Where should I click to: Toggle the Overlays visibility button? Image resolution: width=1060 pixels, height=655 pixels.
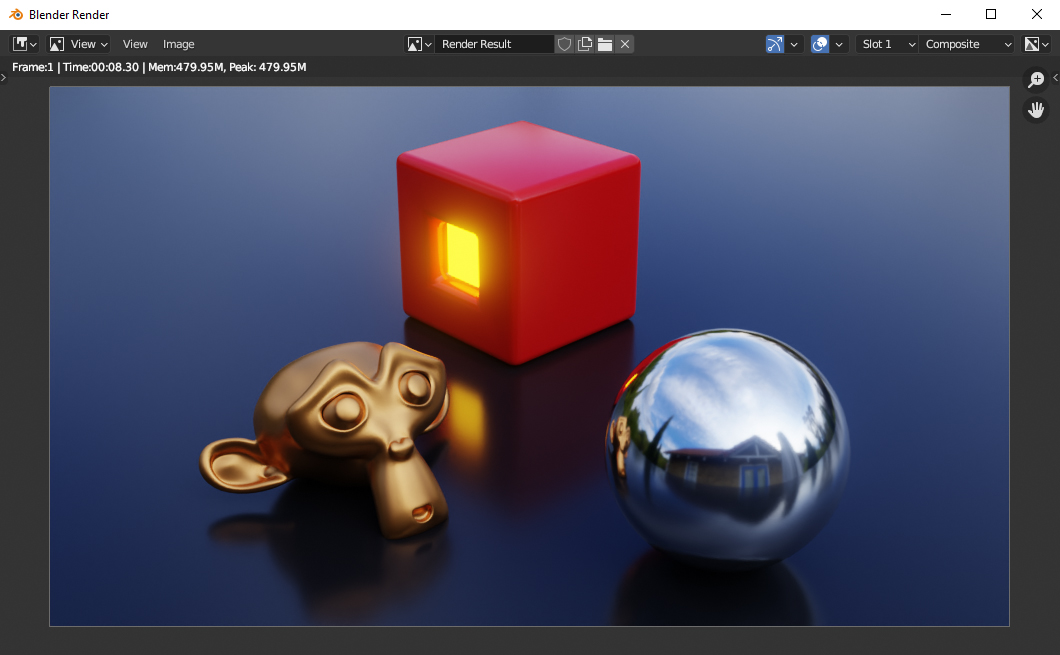(x=820, y=44)
